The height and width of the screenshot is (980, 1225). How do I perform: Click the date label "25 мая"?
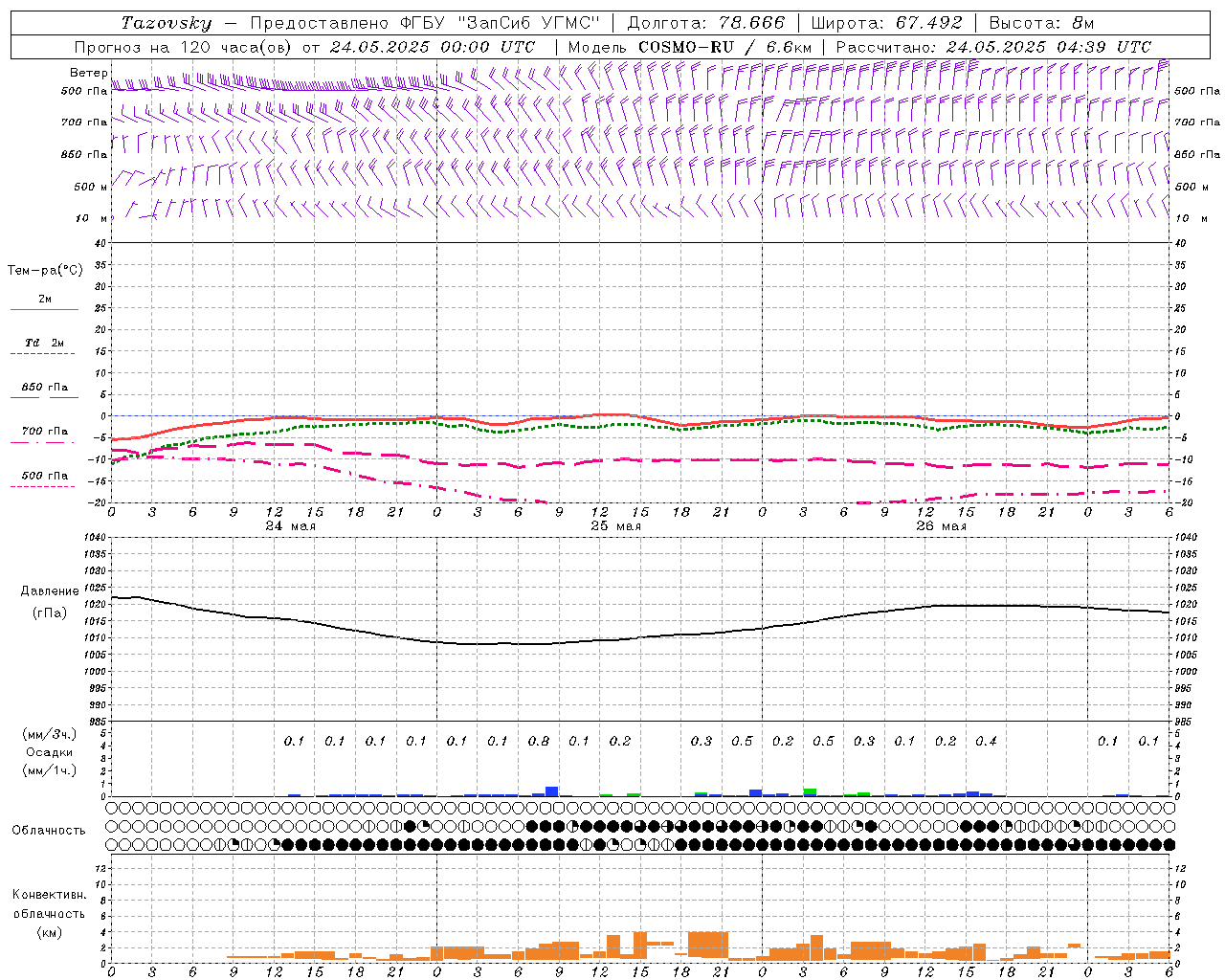pyautogui.click(x=615, y=526)
